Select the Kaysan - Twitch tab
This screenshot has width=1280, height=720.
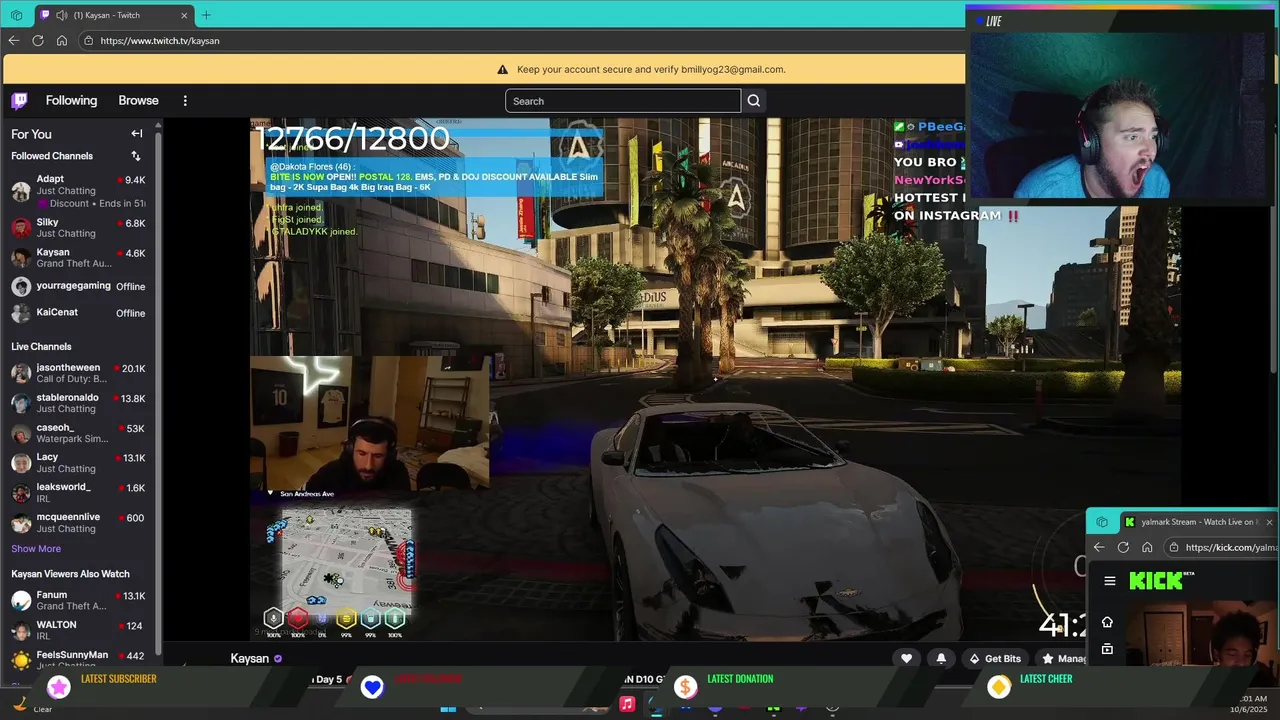click(x=114, y=15)
